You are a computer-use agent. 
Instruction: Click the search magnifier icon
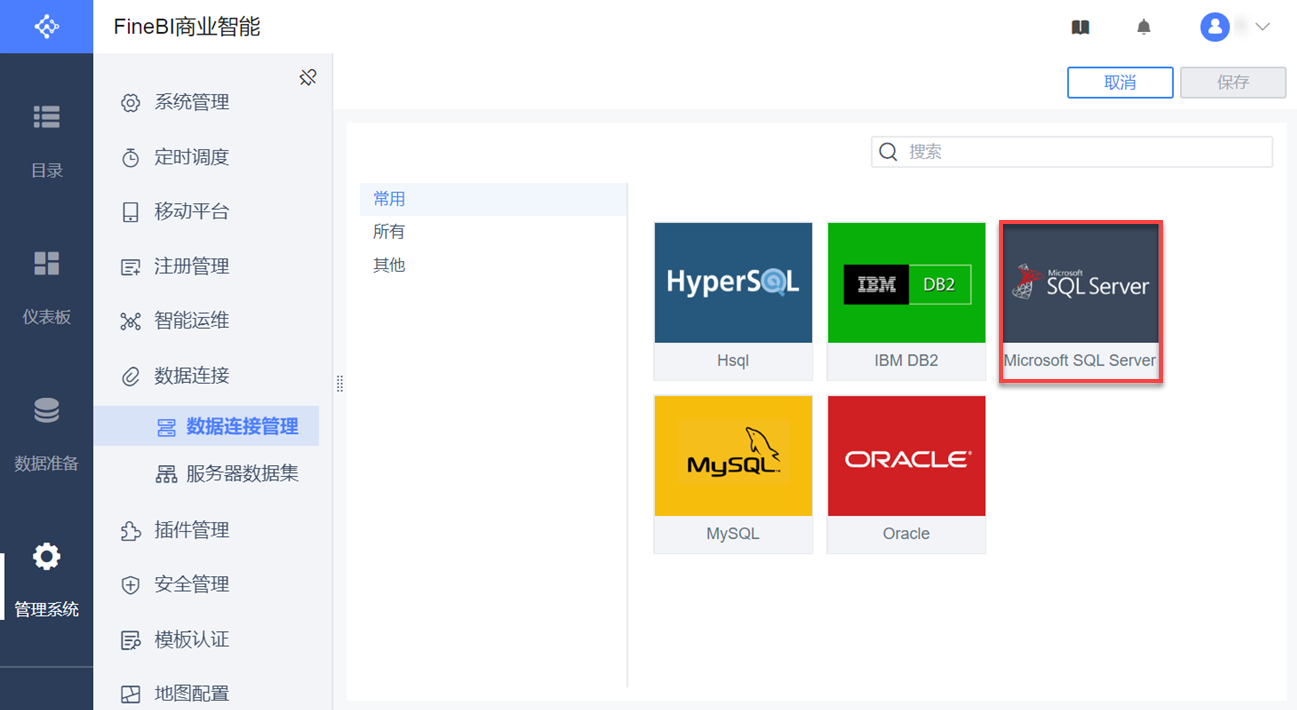click(888, 152)
